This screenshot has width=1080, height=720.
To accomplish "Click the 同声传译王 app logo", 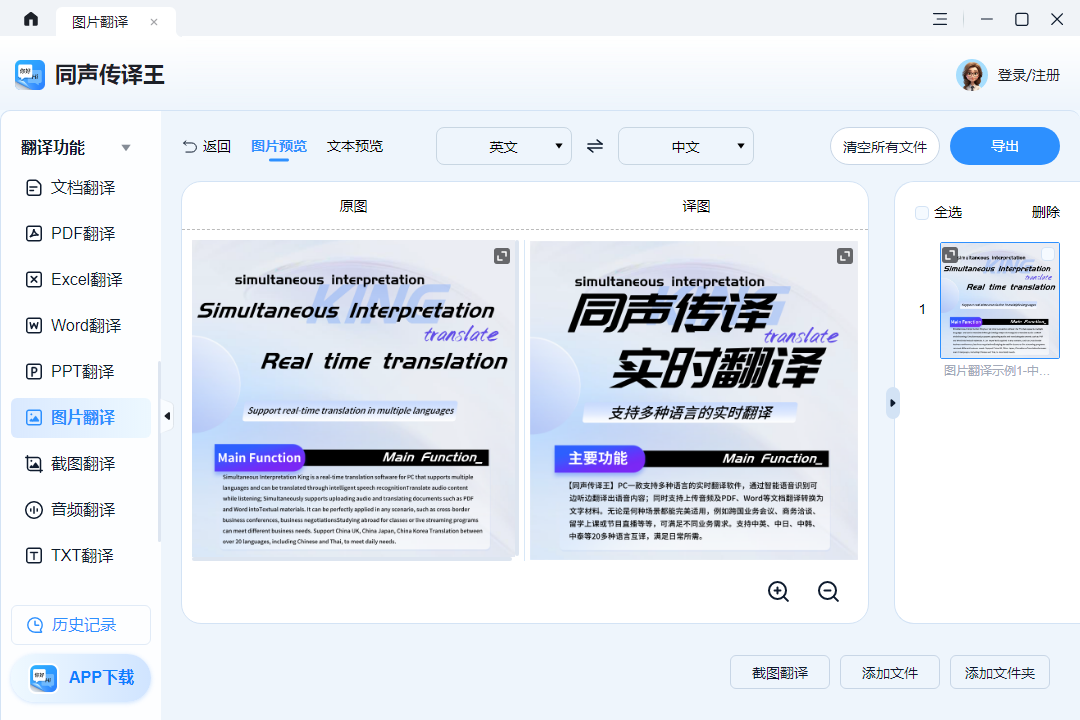I will (x=30, y=74).
